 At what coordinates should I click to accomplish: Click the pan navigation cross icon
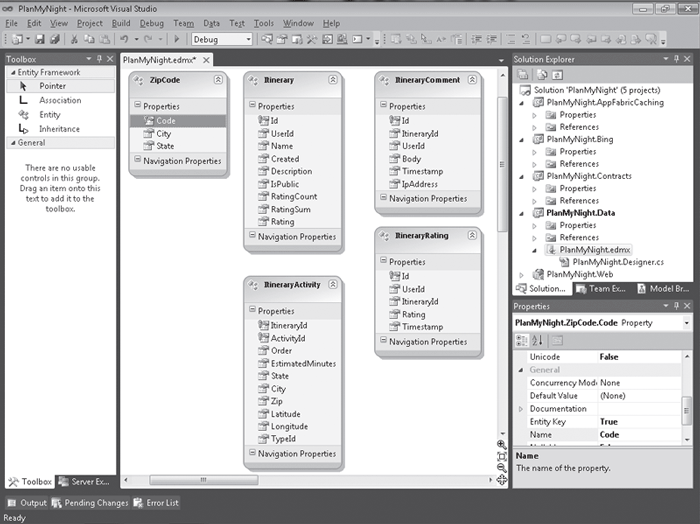tap(502, 480)
